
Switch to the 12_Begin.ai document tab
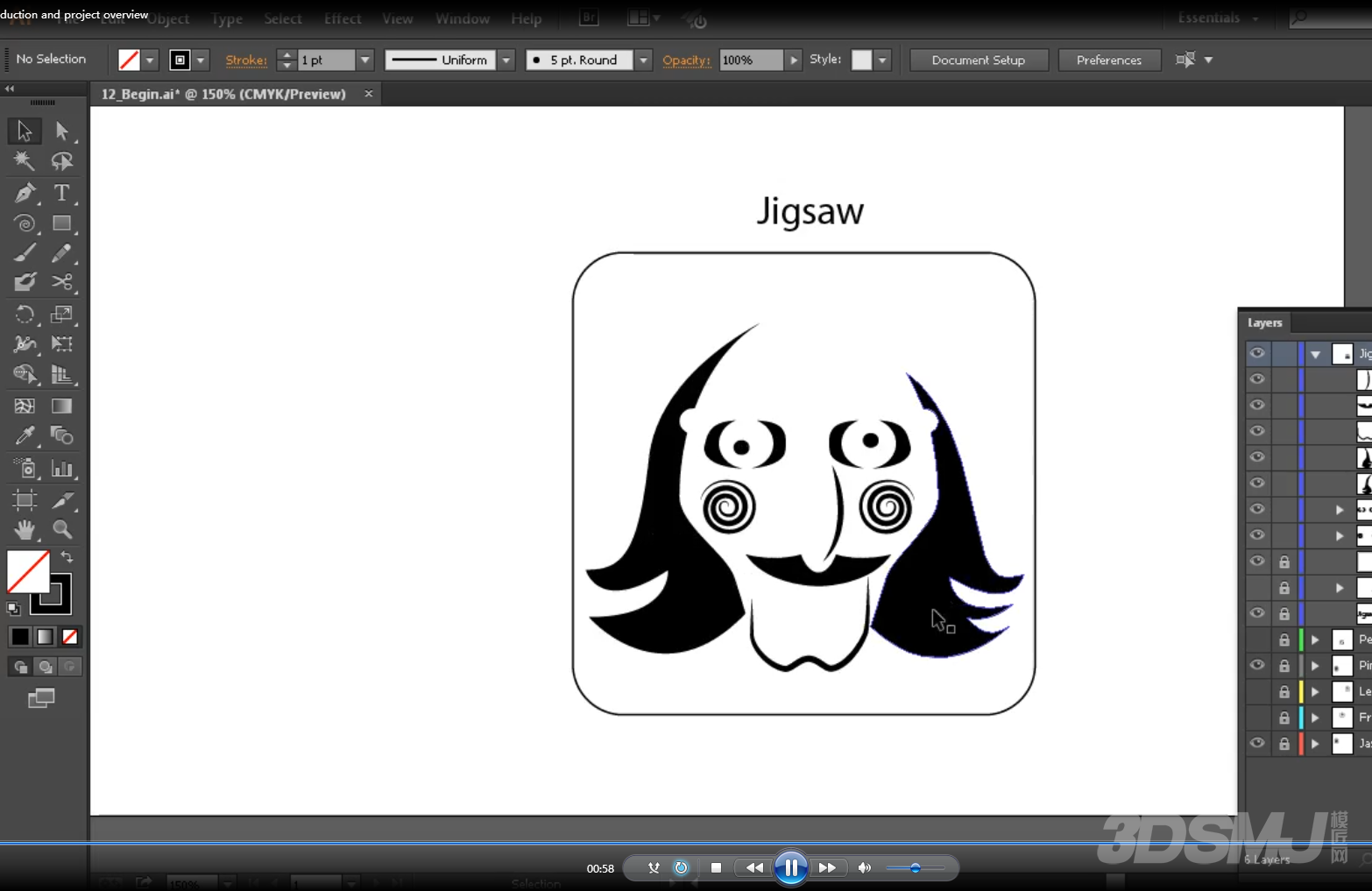[x=223, y=94]
